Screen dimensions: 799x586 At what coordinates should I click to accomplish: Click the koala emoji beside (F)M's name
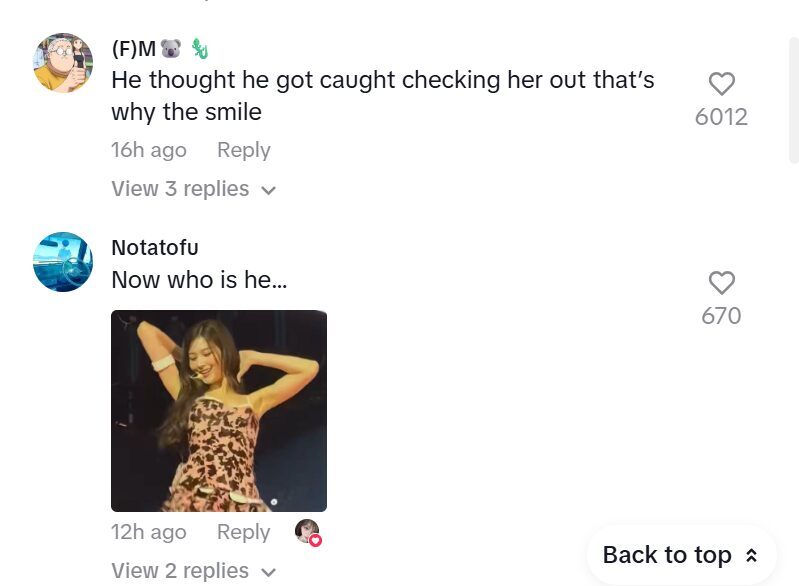tap(171, 49)
